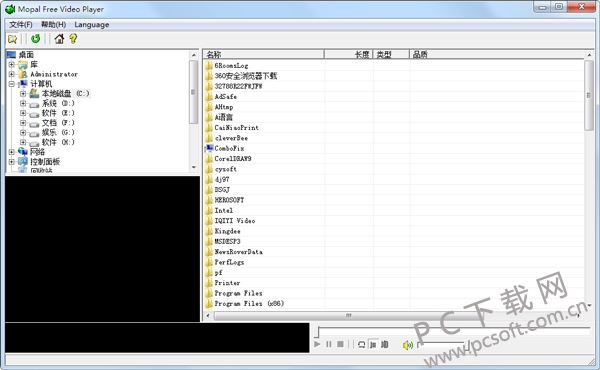Click the green refresh toolbar icon
The image size is (600, 370).
pos(36,38)
